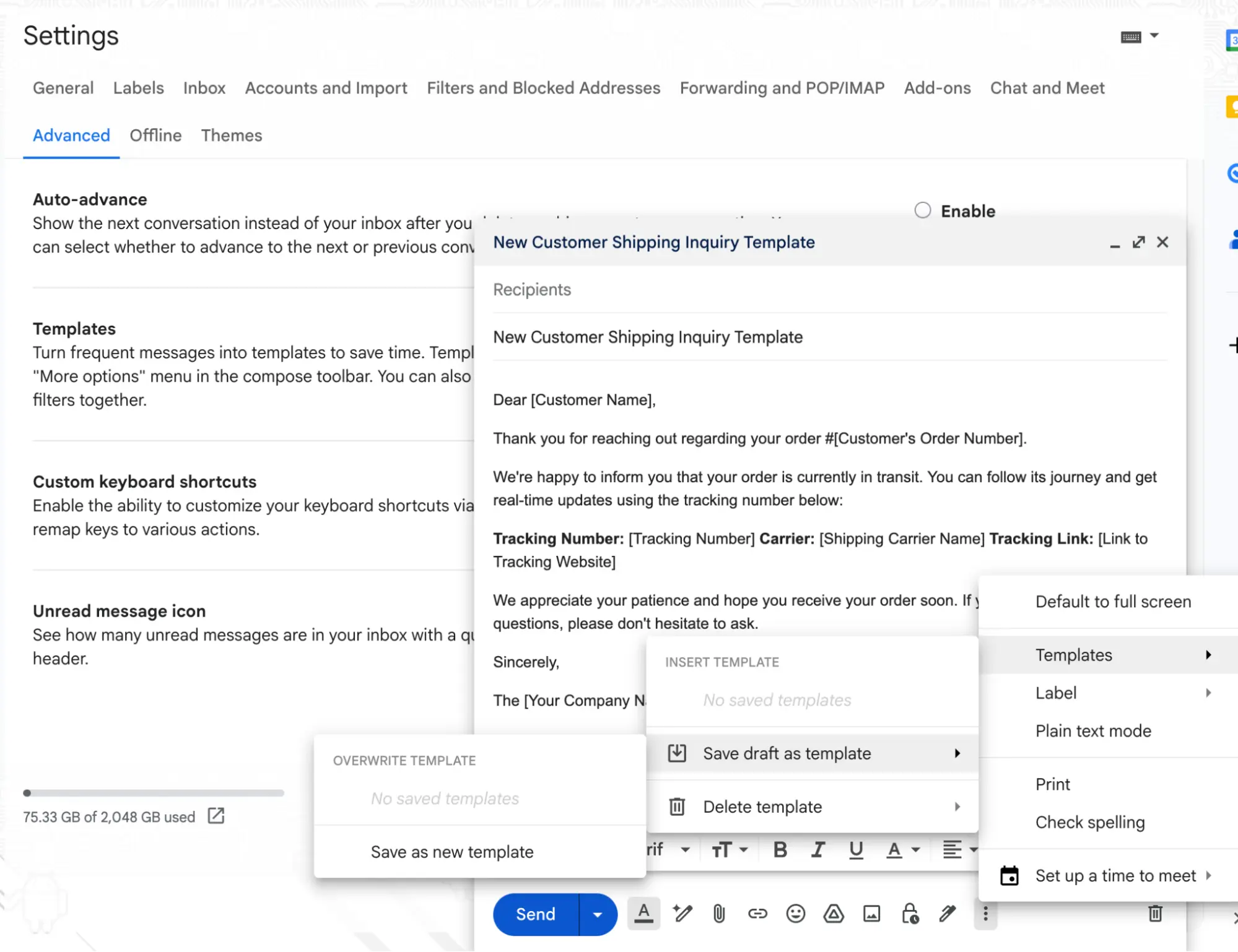Image resolution: width=1238 pixels, height=952 pixels.
Task: Select Plain text mode from the menu
Action: point(1093,731)
